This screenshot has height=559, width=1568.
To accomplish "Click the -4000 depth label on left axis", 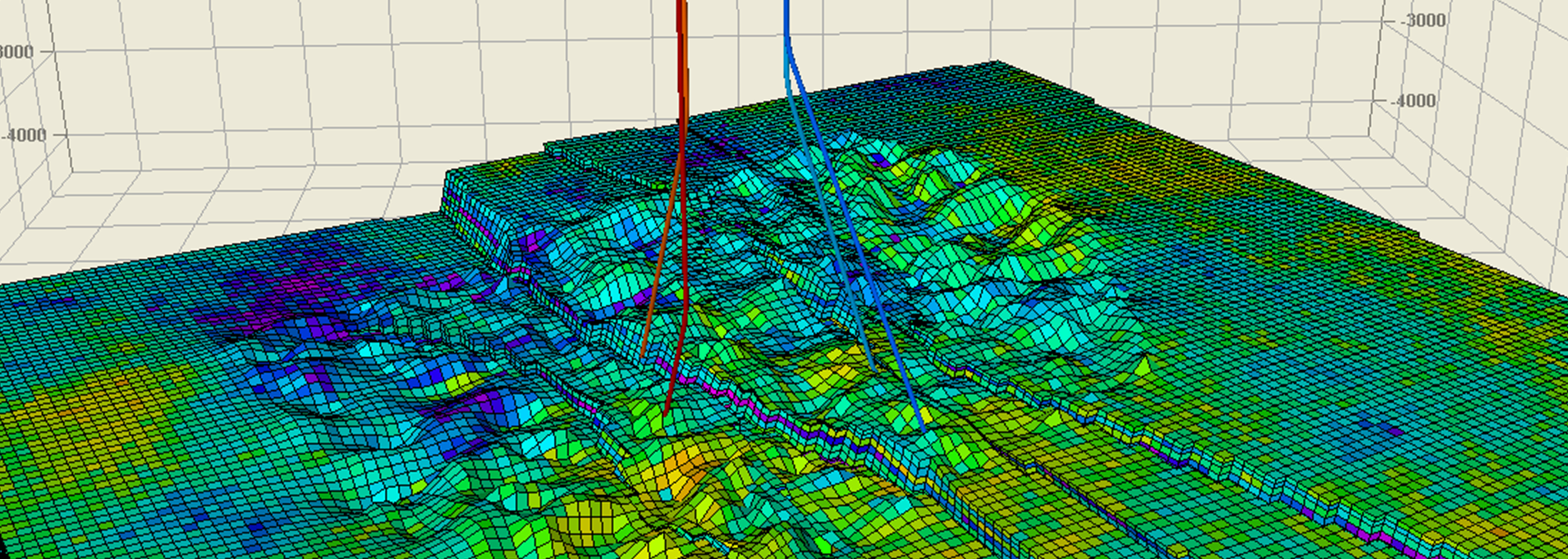I will tap(24, 135).
